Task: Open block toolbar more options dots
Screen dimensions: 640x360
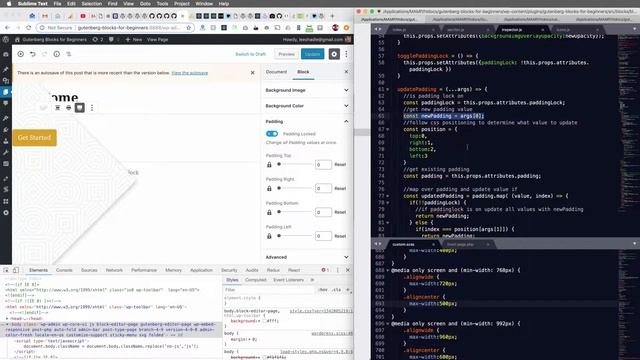Action: [x=92, y=108]
